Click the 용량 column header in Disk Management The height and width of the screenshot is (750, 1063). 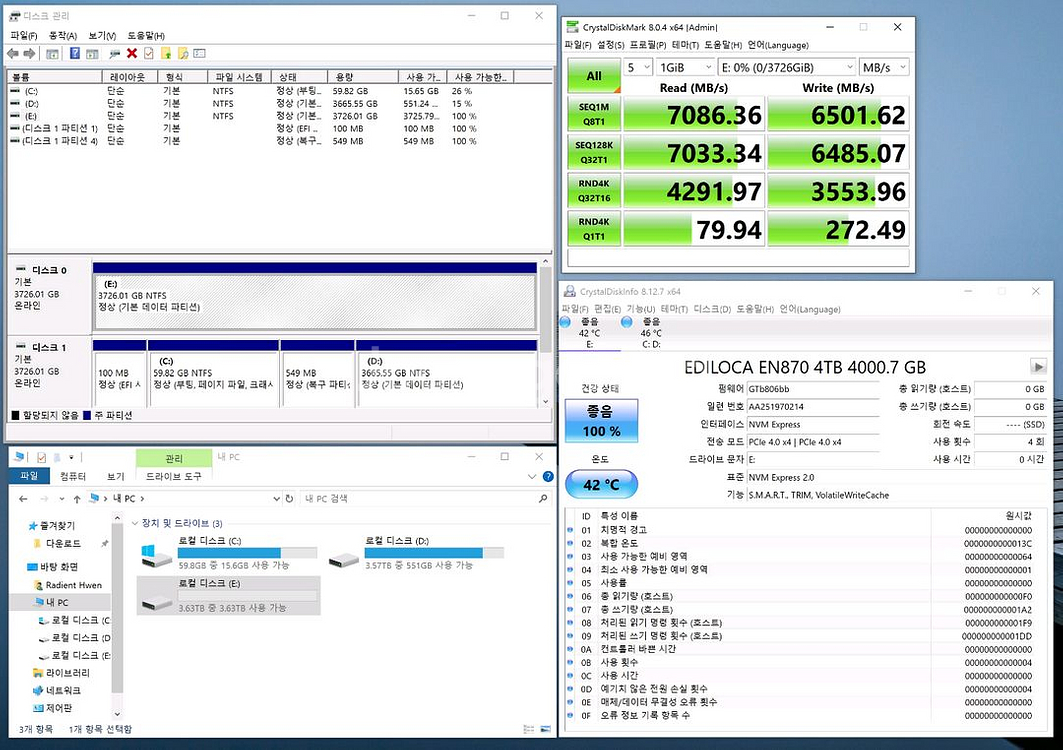point(362,77)
